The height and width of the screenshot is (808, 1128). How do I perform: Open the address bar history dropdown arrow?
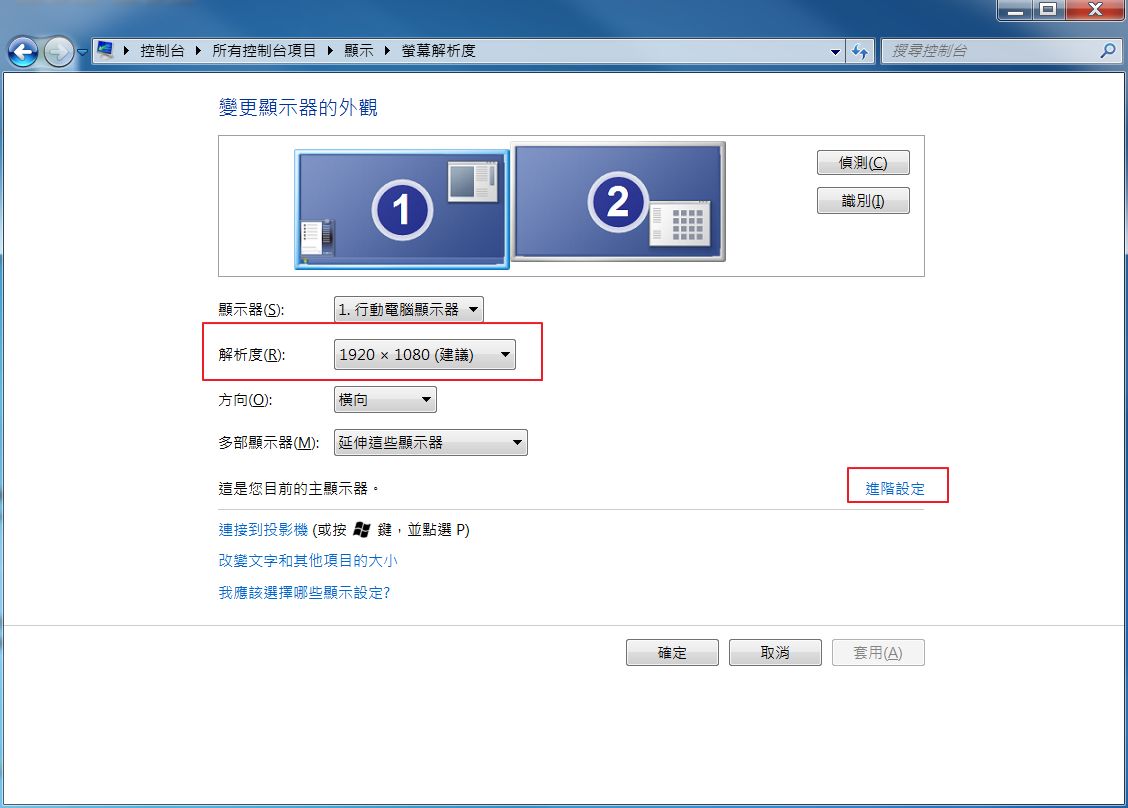click(x=834, y=51)
